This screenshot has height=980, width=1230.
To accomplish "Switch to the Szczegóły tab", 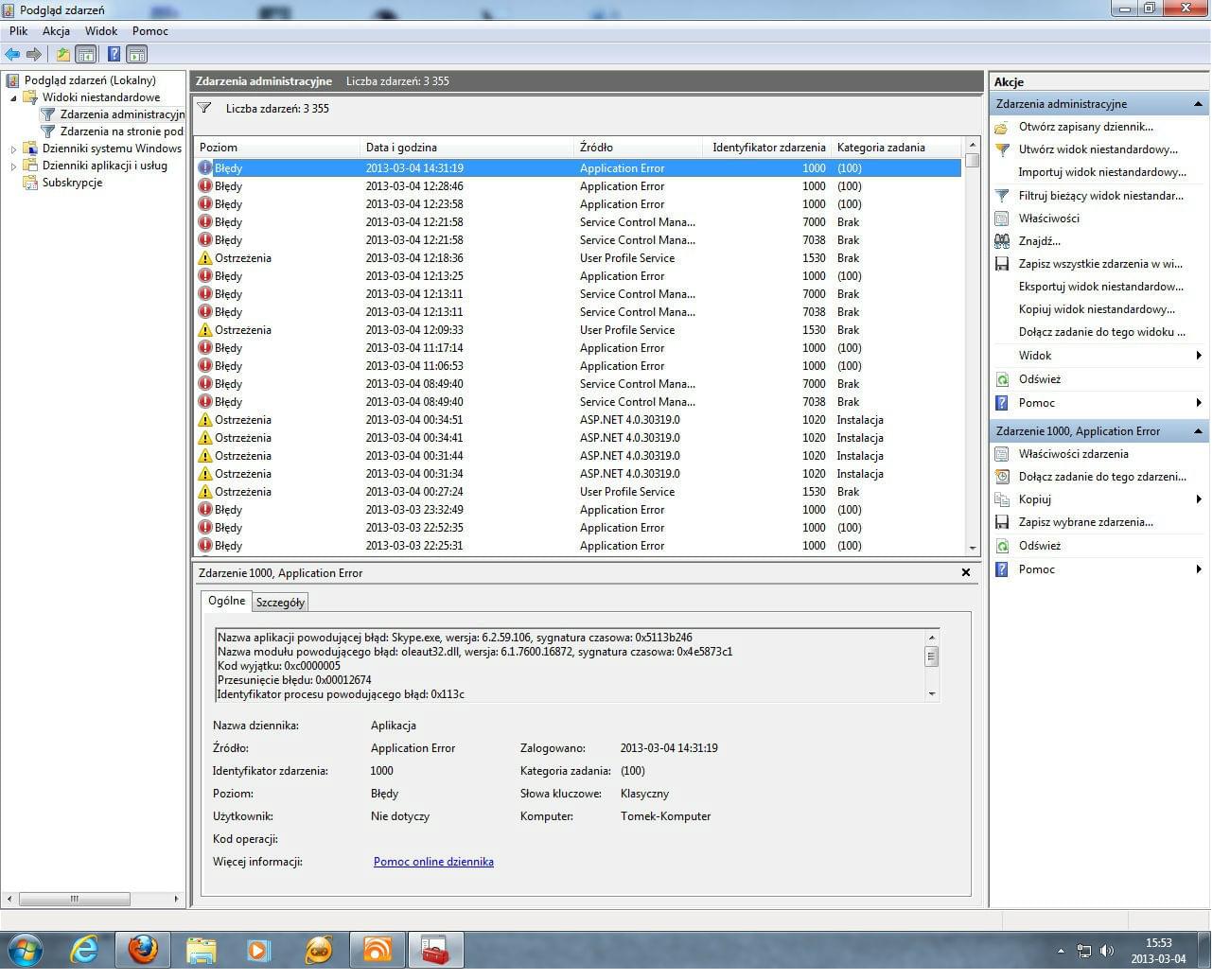I will click(280, 603).
